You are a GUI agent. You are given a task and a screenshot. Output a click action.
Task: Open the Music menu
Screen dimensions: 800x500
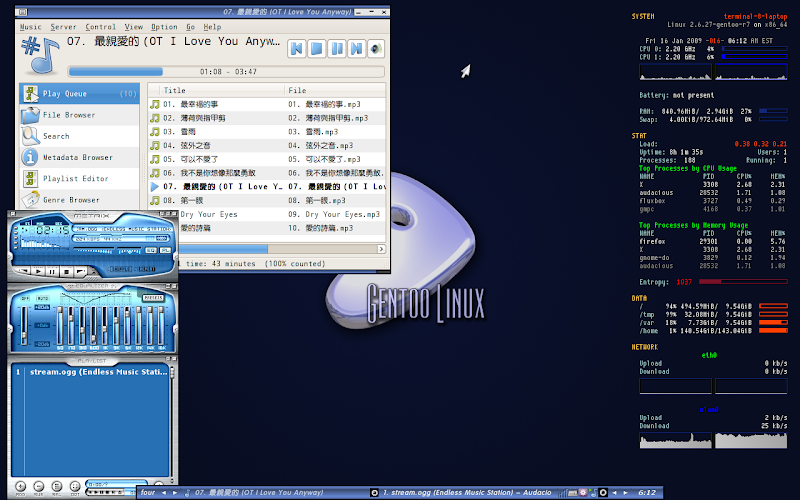31,27
